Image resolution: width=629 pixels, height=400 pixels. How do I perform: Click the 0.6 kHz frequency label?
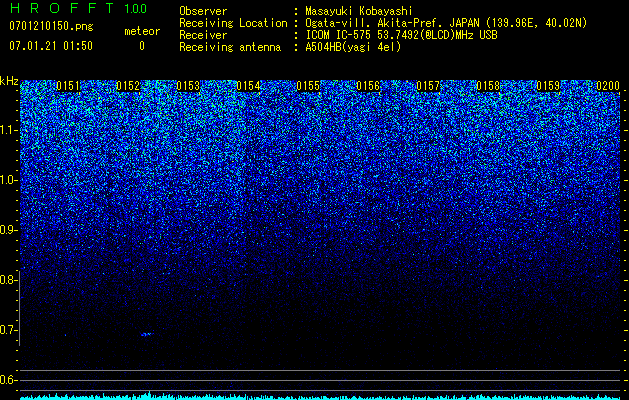point(8,380)
